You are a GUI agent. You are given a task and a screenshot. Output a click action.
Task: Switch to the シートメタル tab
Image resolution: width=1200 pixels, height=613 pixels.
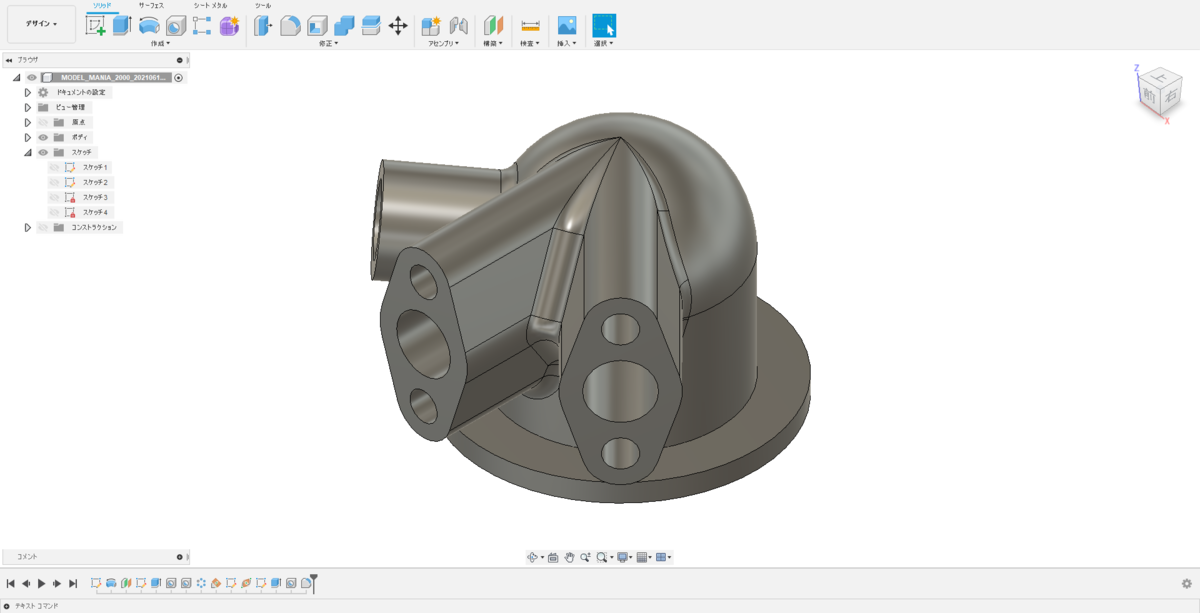(x=210, y=6)
